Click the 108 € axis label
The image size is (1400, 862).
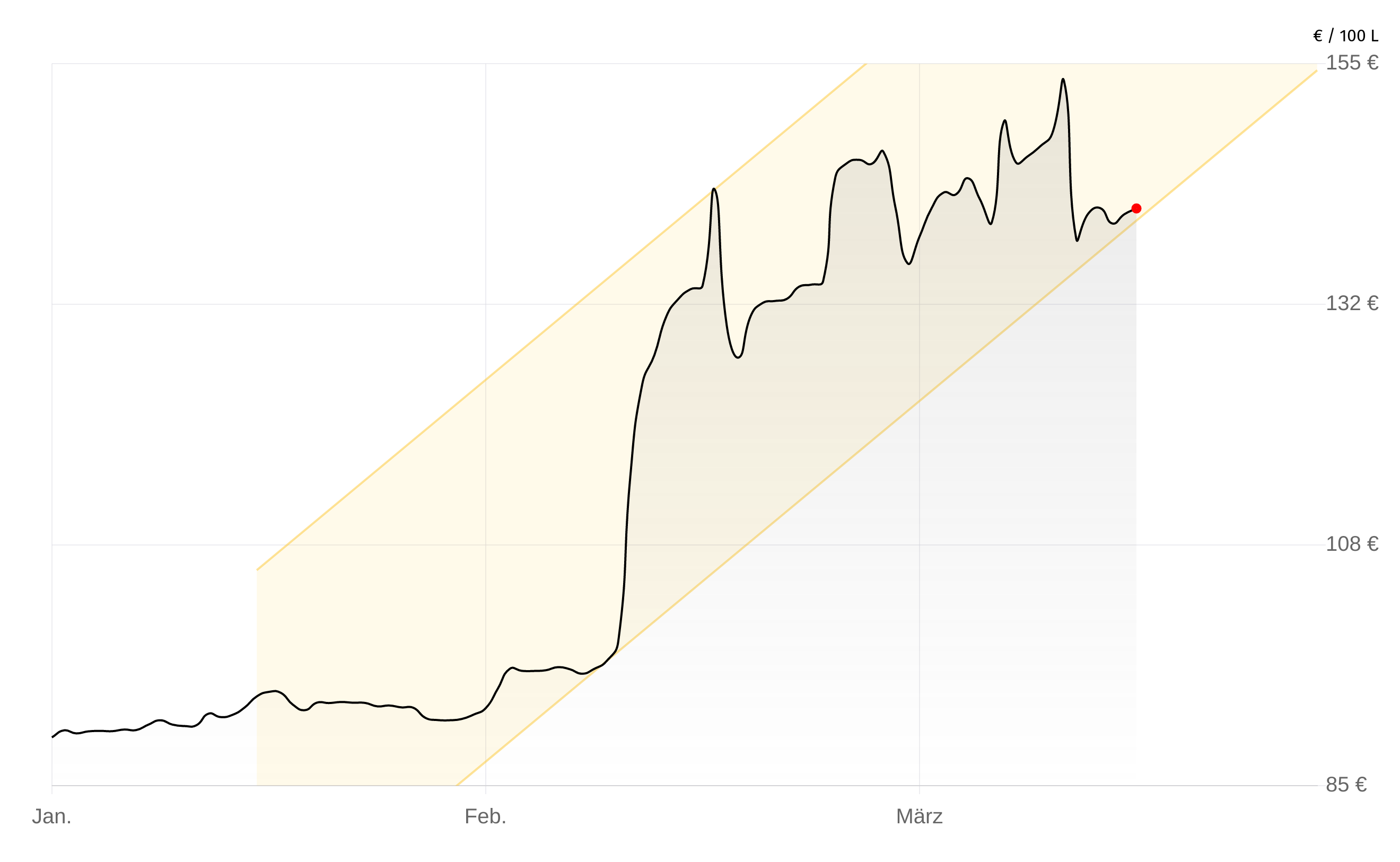1352,544
